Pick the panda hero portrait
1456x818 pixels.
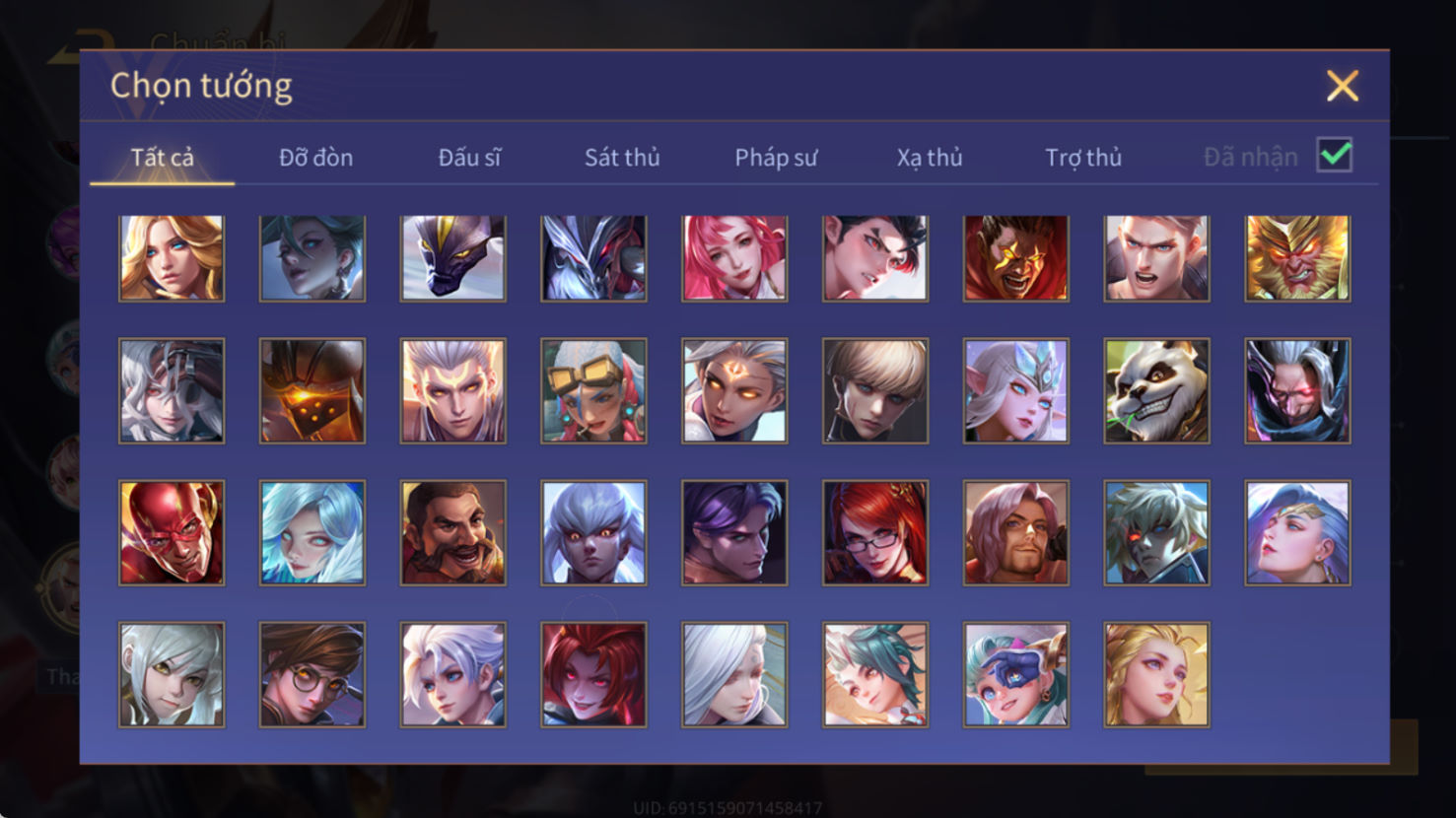coord(1156,391)
